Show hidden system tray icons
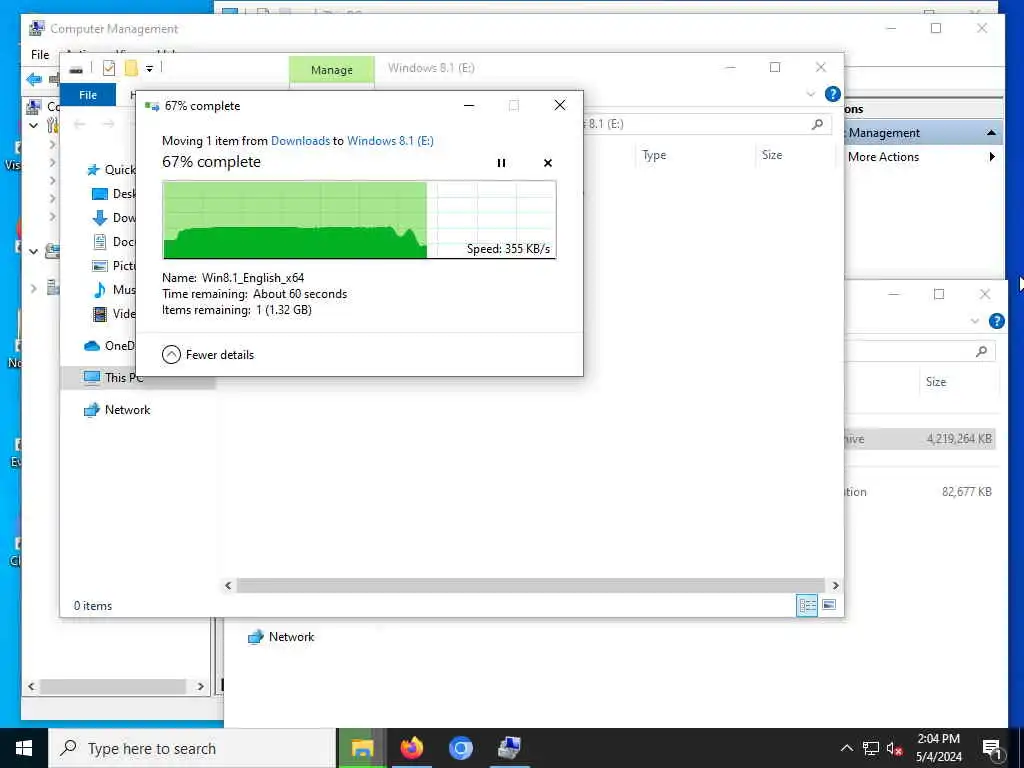Screen dimensions: 1024x768 pyautogui.click(x=846, y=748)
